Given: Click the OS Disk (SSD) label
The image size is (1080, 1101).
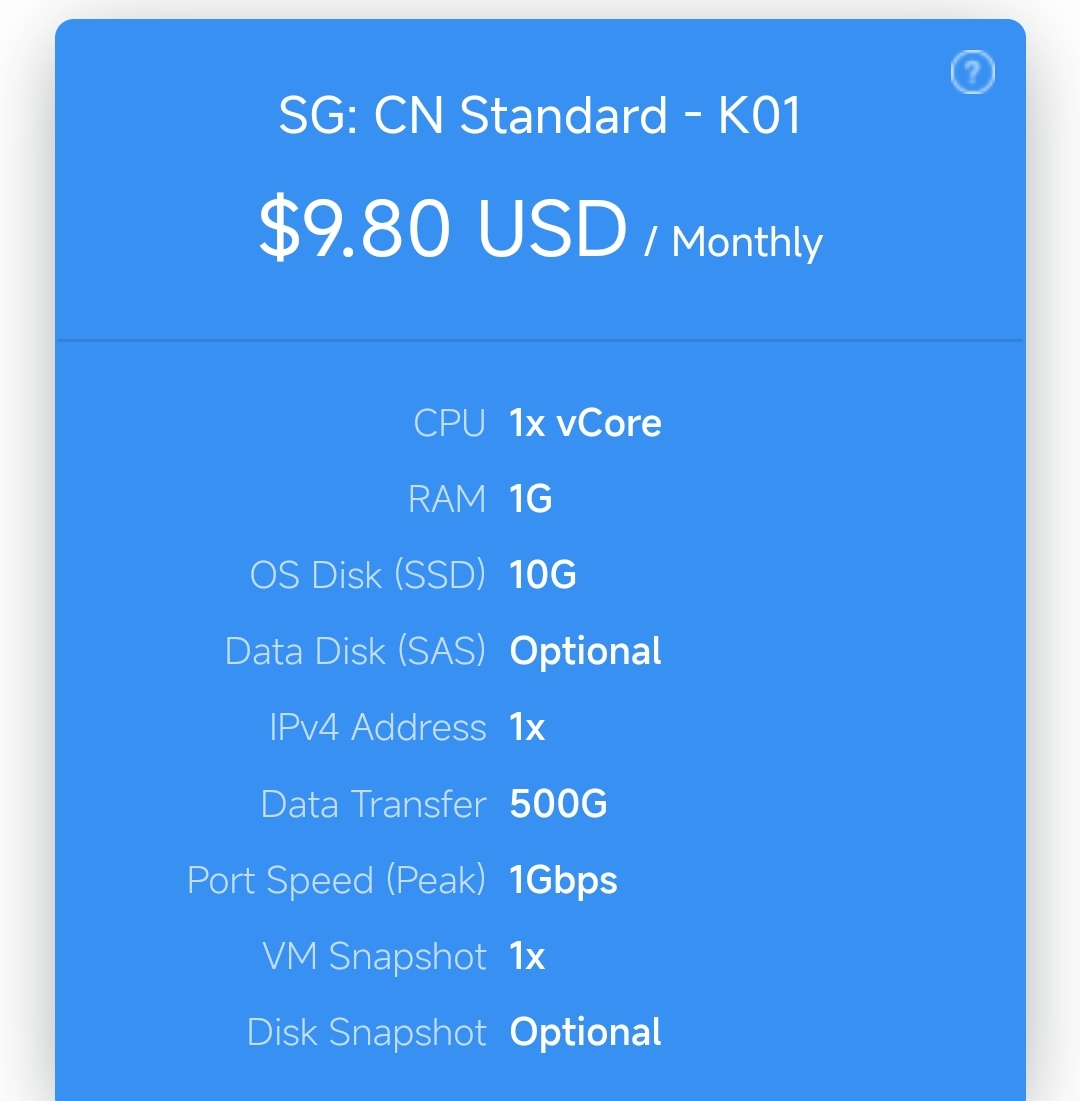Looking at the screenshot, I should point(367,575).
